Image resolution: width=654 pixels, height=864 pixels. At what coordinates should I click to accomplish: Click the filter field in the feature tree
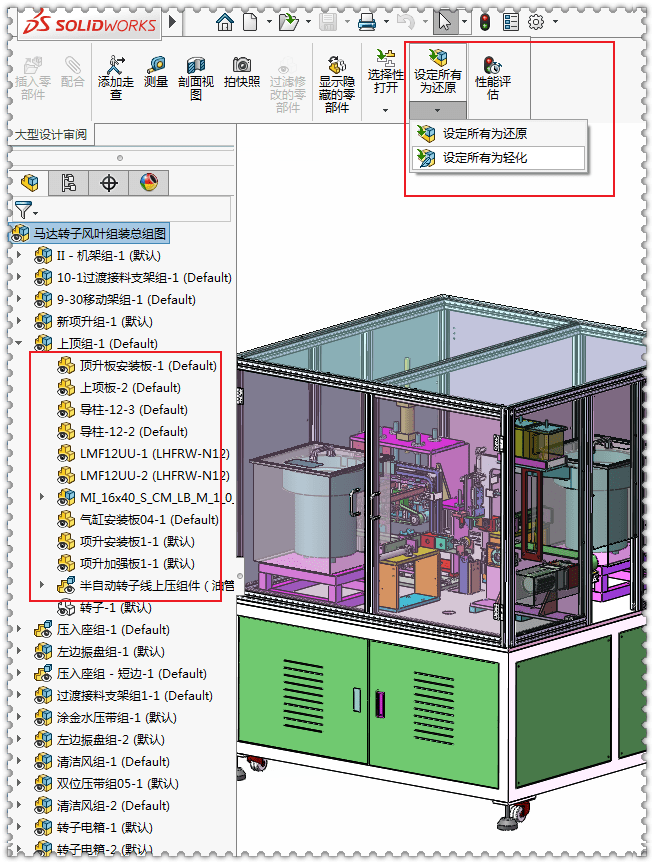pos(121,210)
